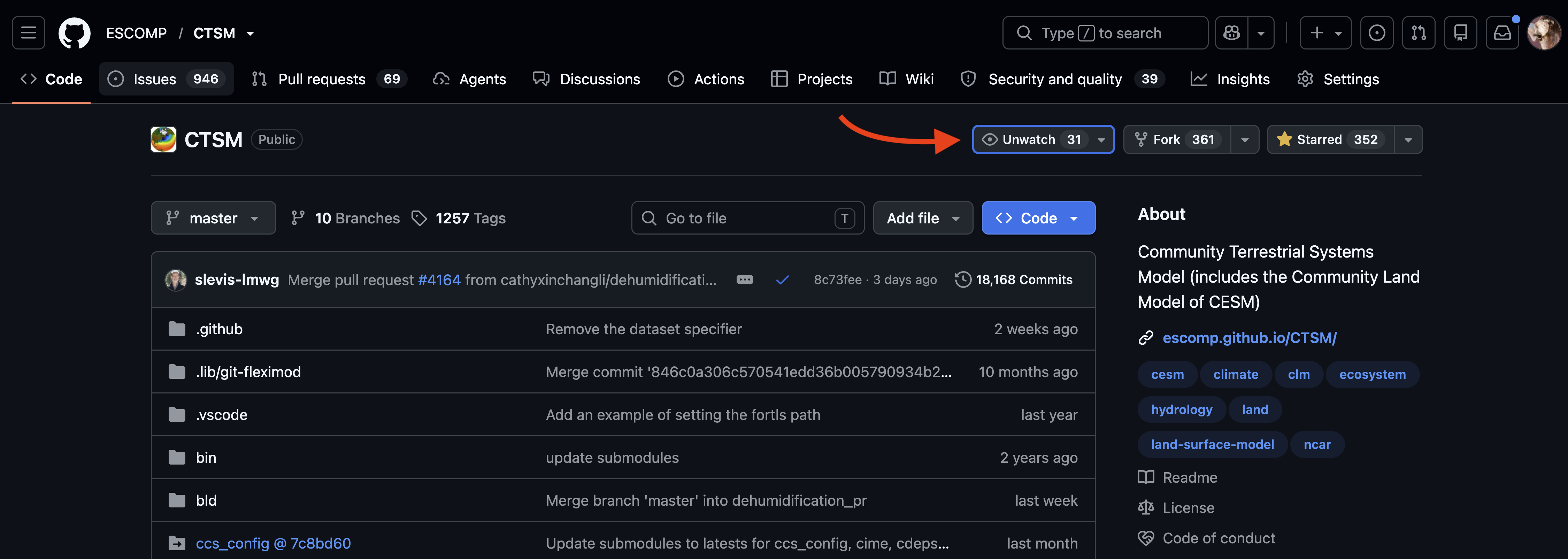Viewport: 1568px width, 559px height.
Task: Open the Wiki tab
Action: (x=906, y=79)
